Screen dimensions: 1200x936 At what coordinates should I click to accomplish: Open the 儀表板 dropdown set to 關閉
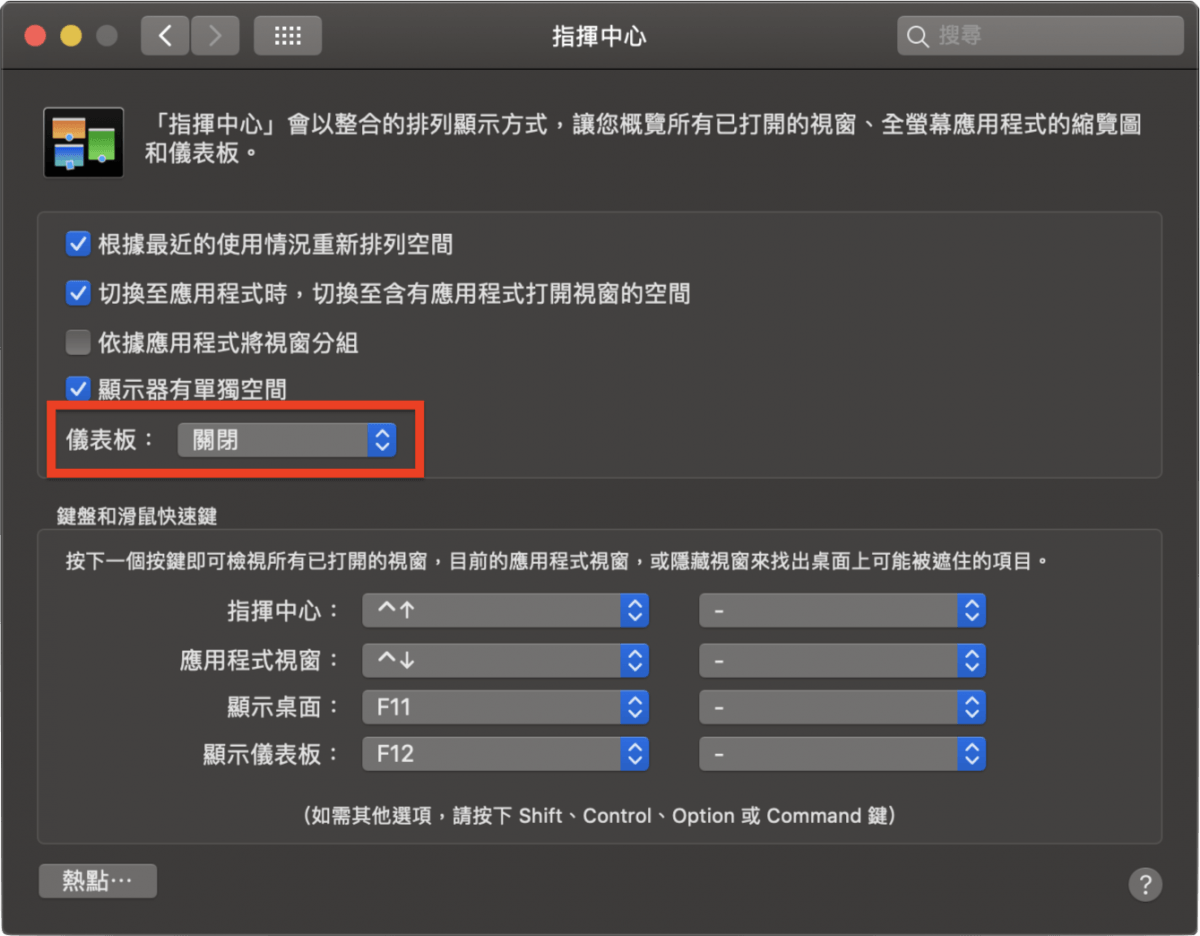(x=287, y=440)
